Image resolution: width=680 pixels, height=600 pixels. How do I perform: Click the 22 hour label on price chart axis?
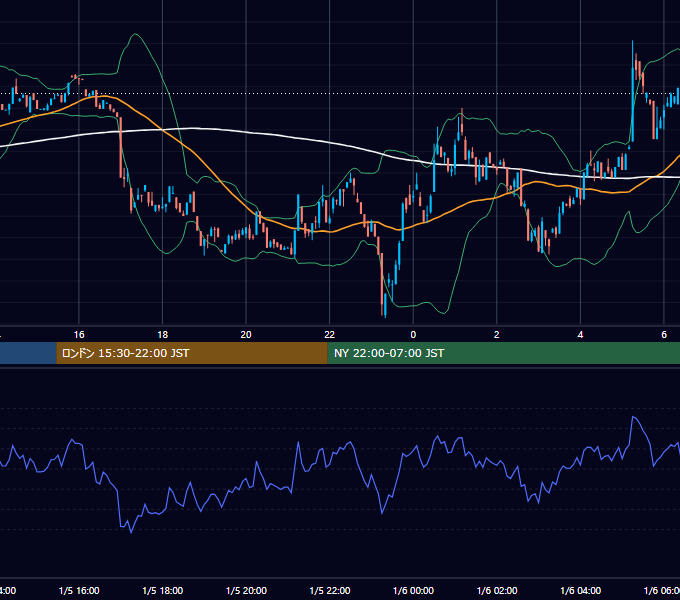click(x=330, y=335)
